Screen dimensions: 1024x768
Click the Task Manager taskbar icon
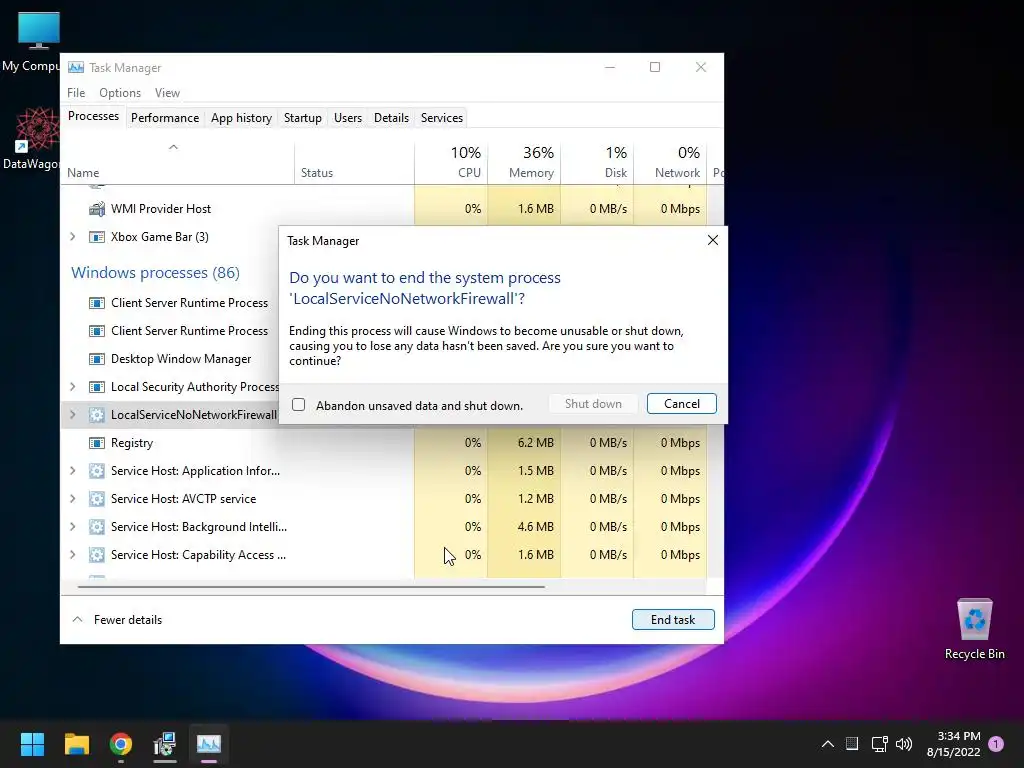(209, 744)
